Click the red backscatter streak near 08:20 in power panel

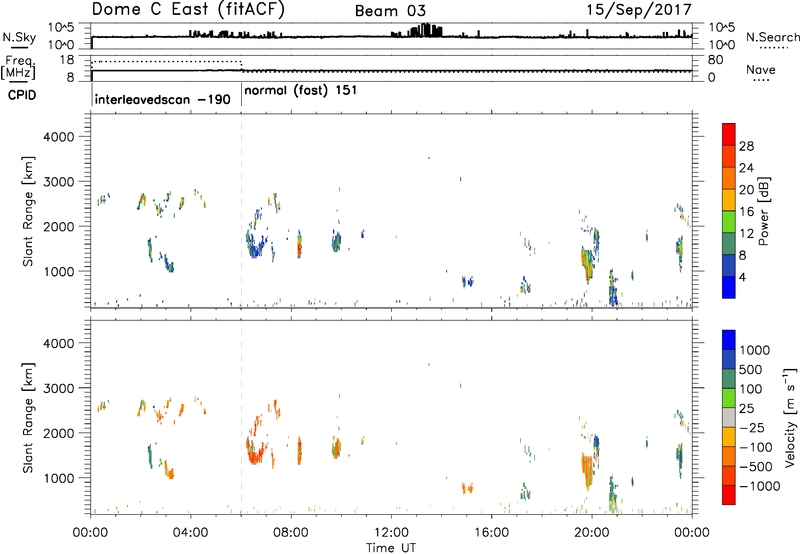click(x=299, y=245)
